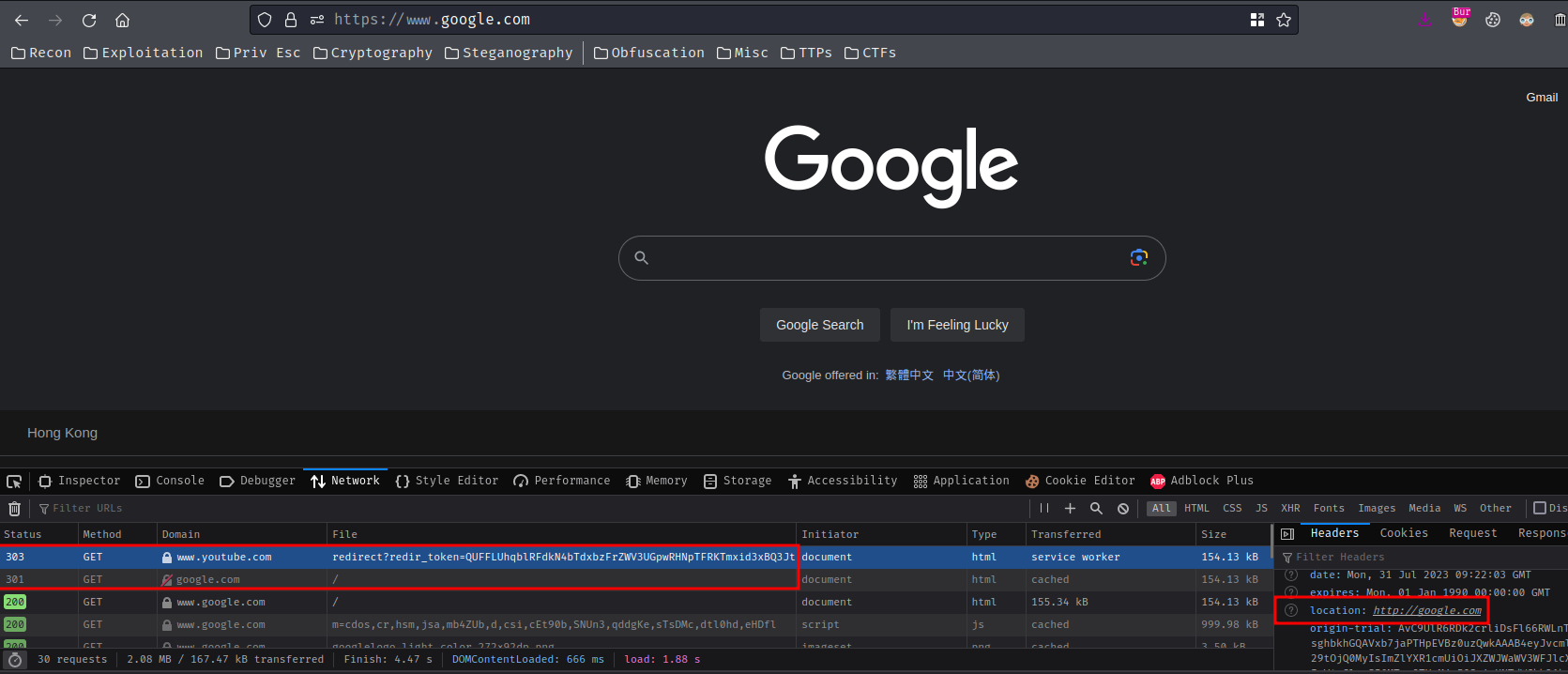This screenshot has height=674, width=1568.
Task: Clear the network request log (trash)
Action: coord(14,509)
